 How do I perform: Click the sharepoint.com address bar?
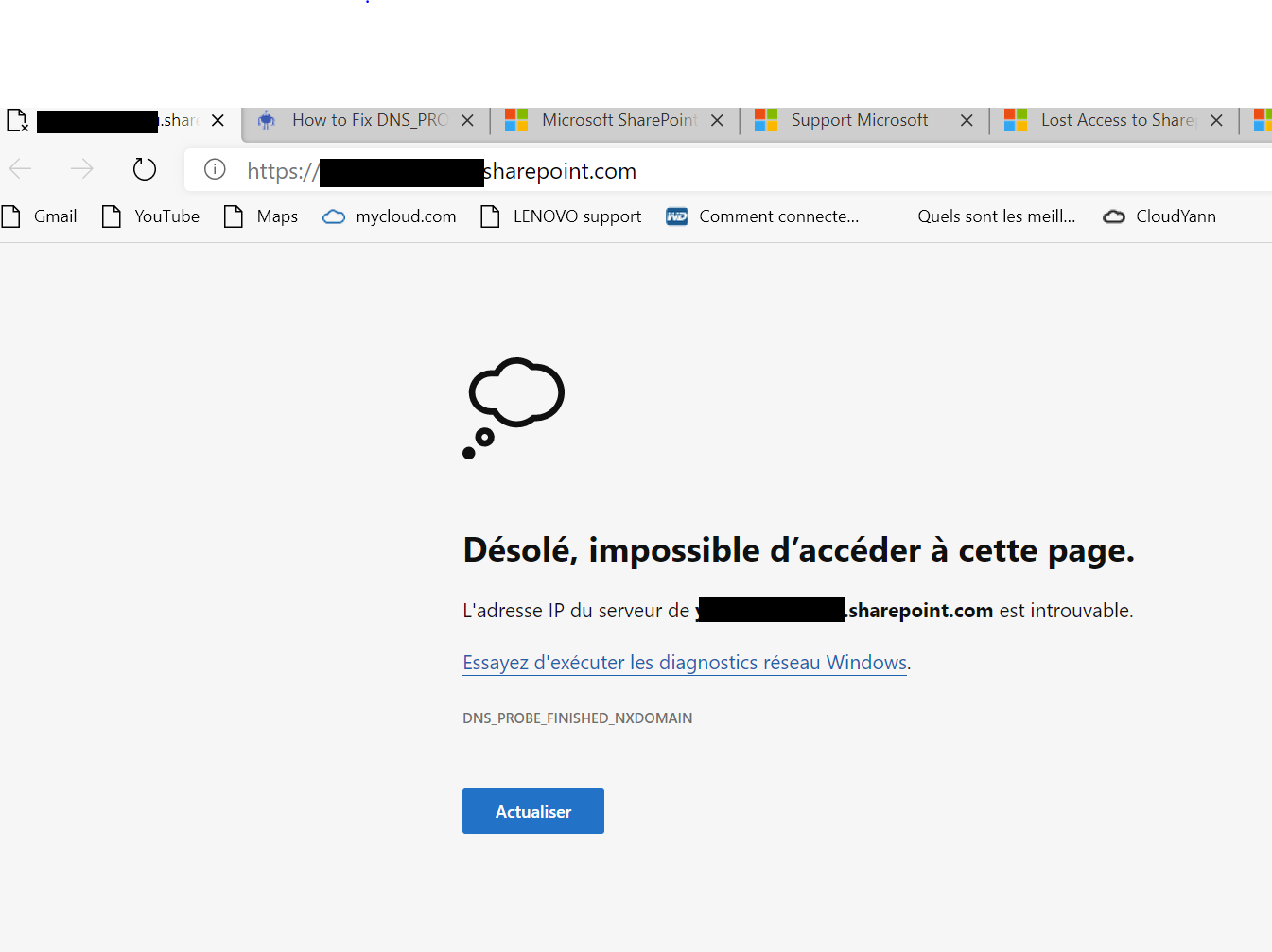[x=728, y=170]
